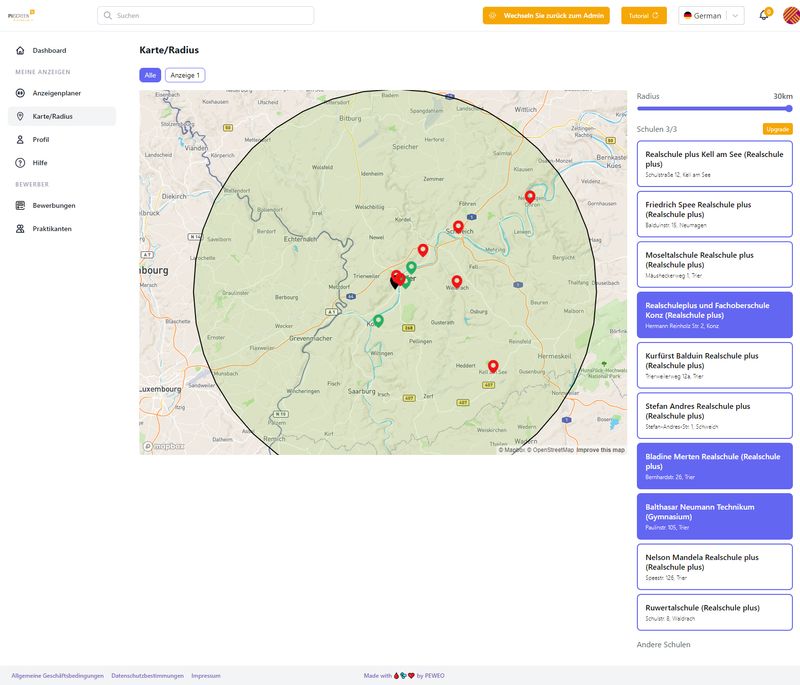
Task: Select the red map pin at Neumagen
Action: [x=530, y=196]
